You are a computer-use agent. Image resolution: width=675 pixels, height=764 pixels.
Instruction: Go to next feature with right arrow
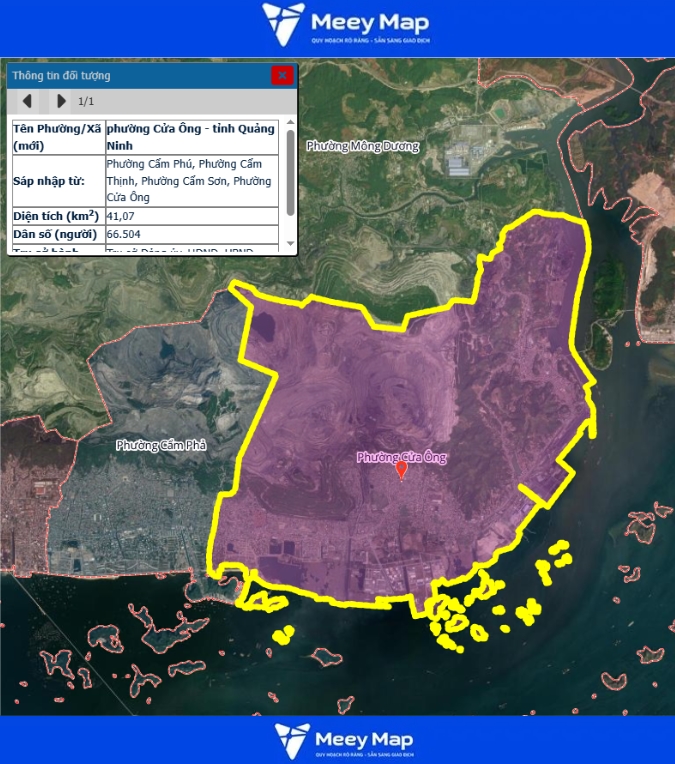pos(61,101)
